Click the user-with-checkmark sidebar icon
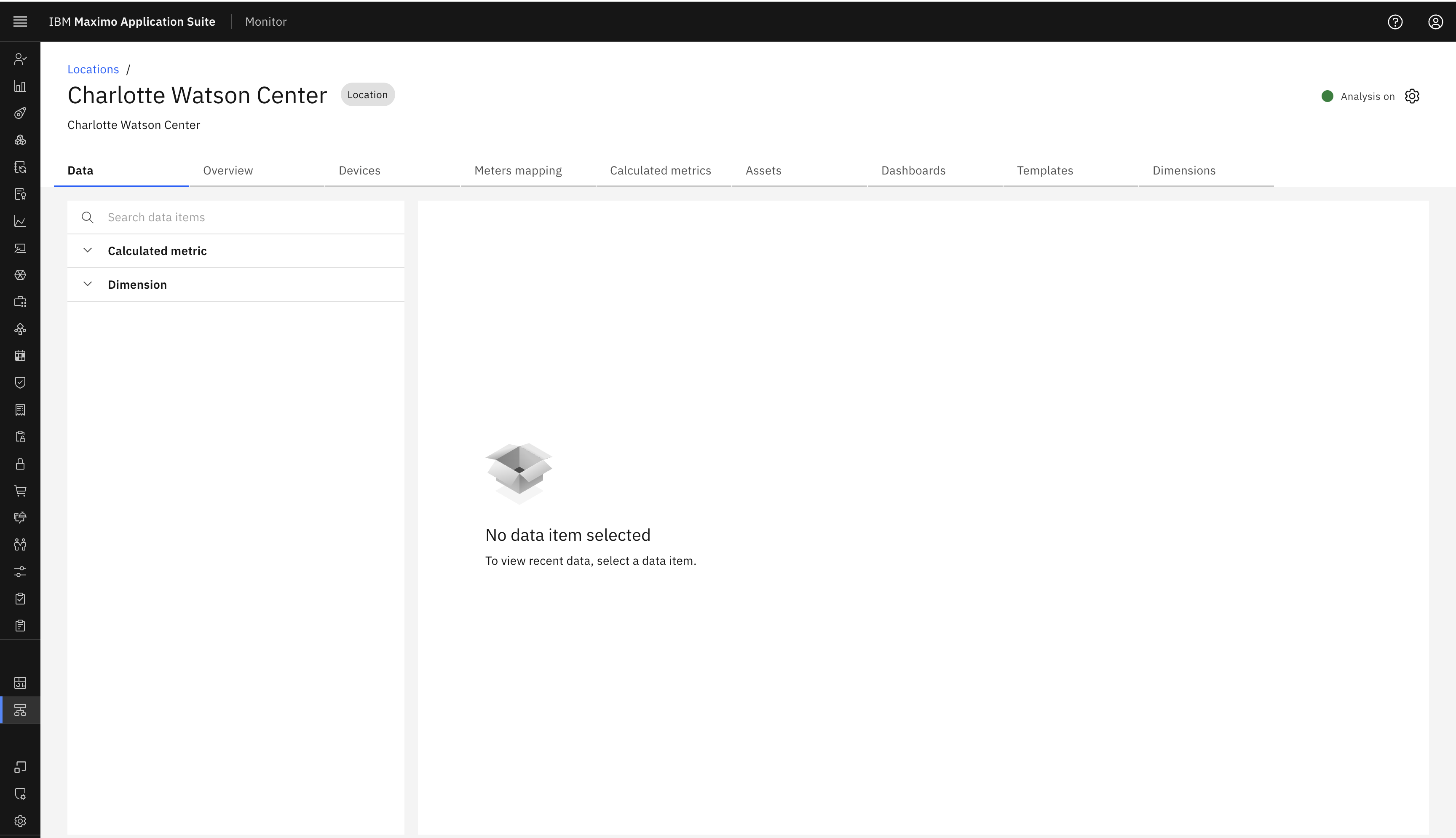 pyautogui.click(x=20, y=59)
